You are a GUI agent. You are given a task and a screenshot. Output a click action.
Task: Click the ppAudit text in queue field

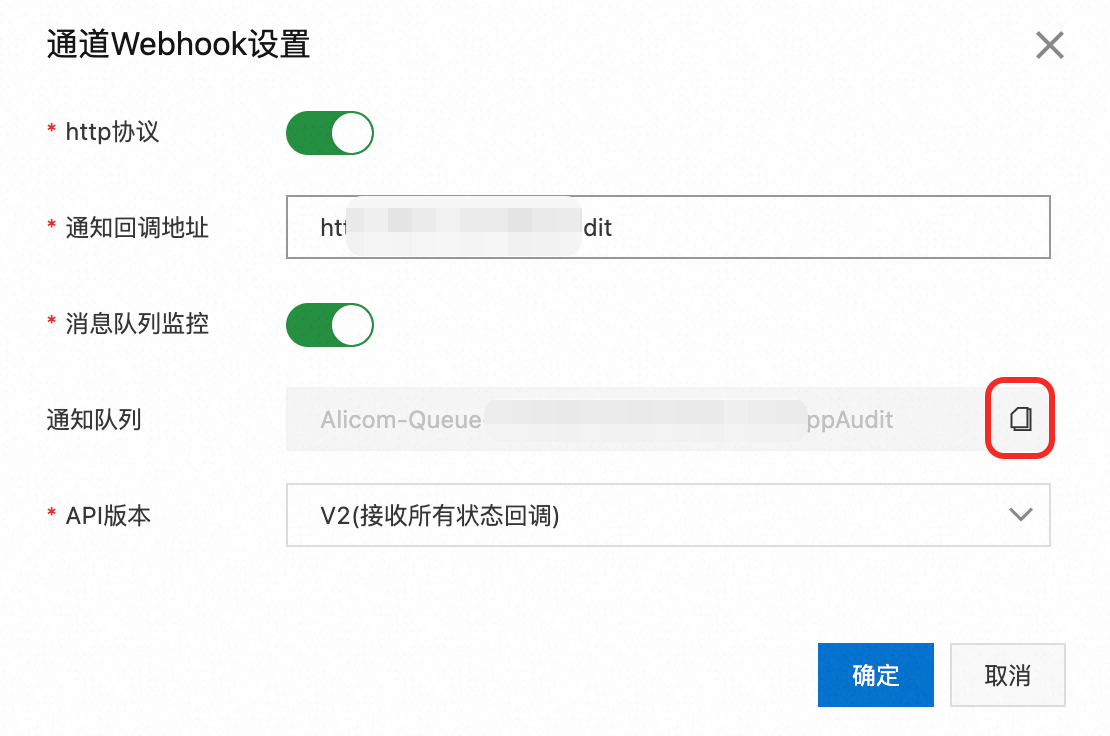(x=851, y=420)
